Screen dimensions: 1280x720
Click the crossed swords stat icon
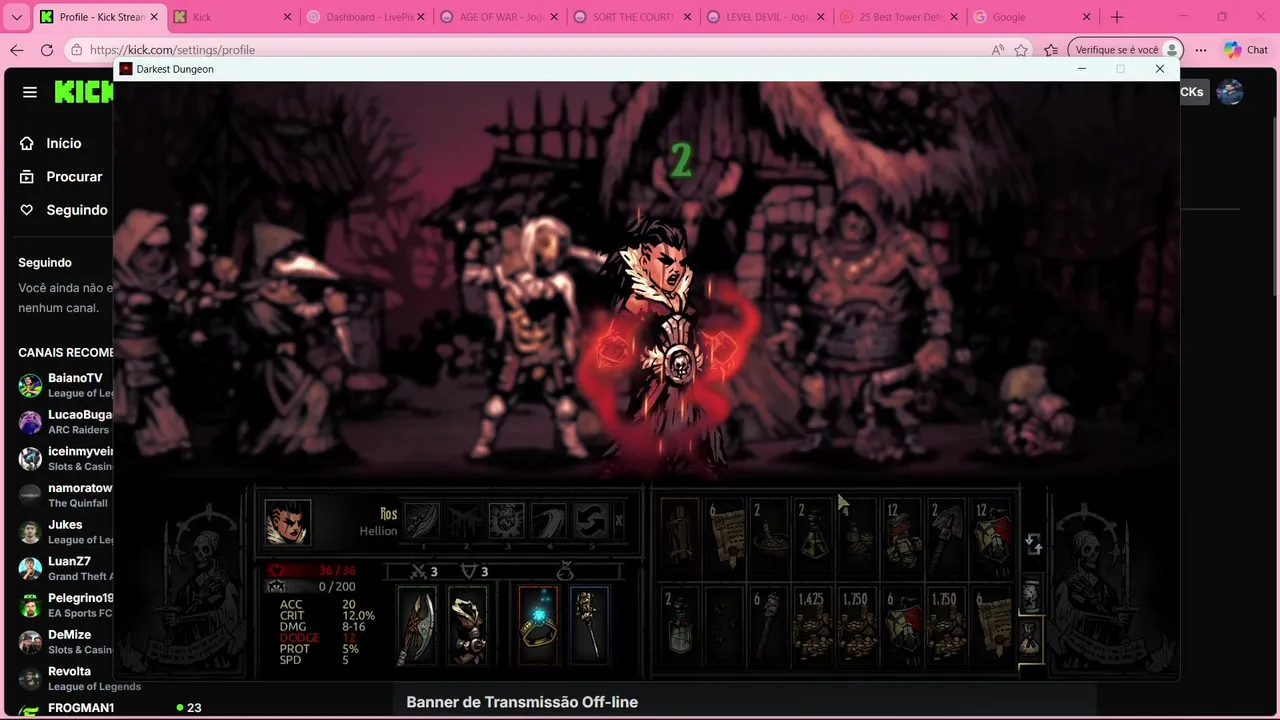tap(420, 571)
